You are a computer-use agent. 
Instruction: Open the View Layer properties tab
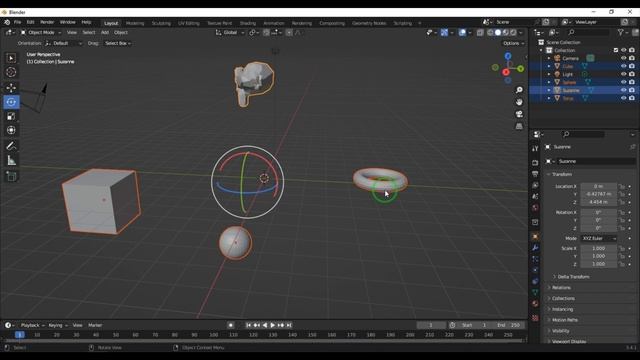pos(535,185)
